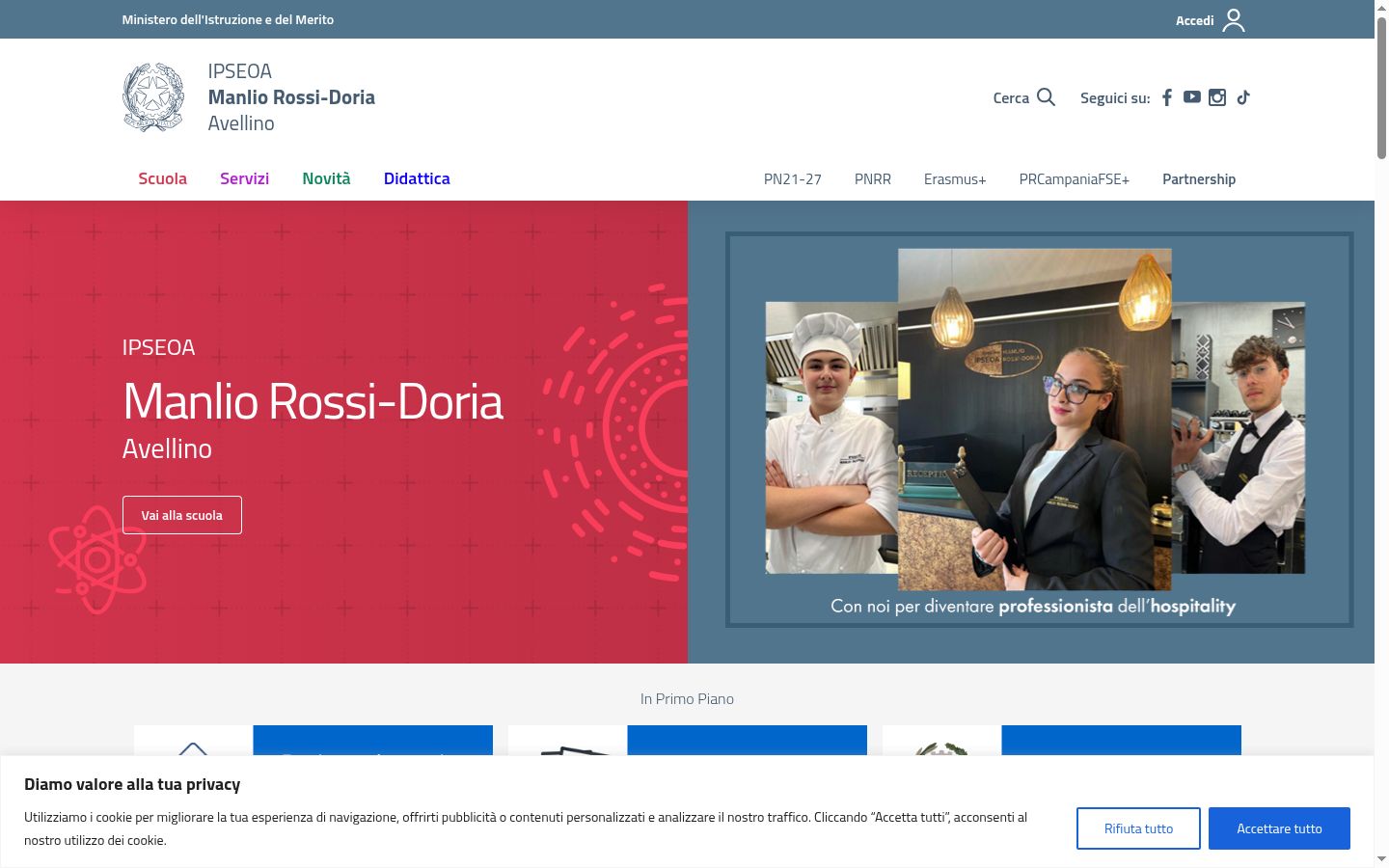Open the YouTube channel icon
The height and width of the screenshot is (868, 1389).
1192,97
